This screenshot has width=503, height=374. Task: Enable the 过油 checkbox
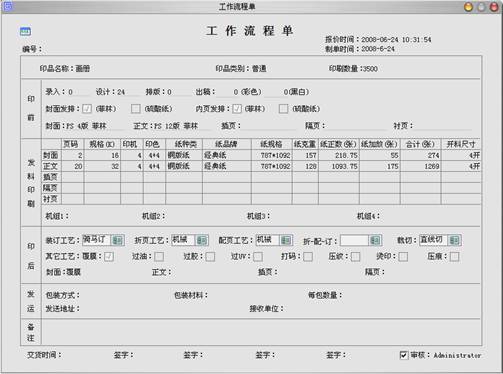coord(159,256)
